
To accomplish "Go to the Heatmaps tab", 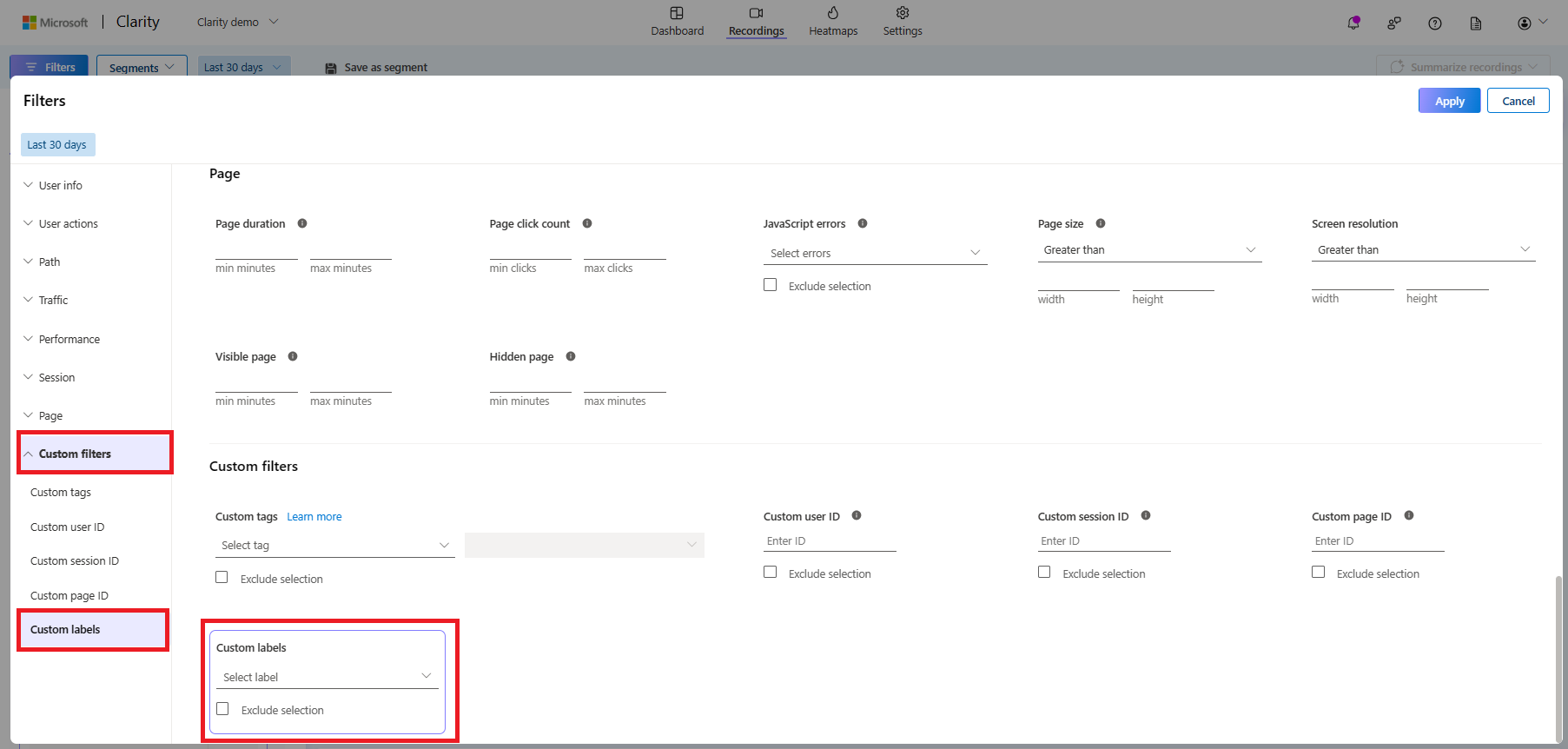I will coord(833,22).
